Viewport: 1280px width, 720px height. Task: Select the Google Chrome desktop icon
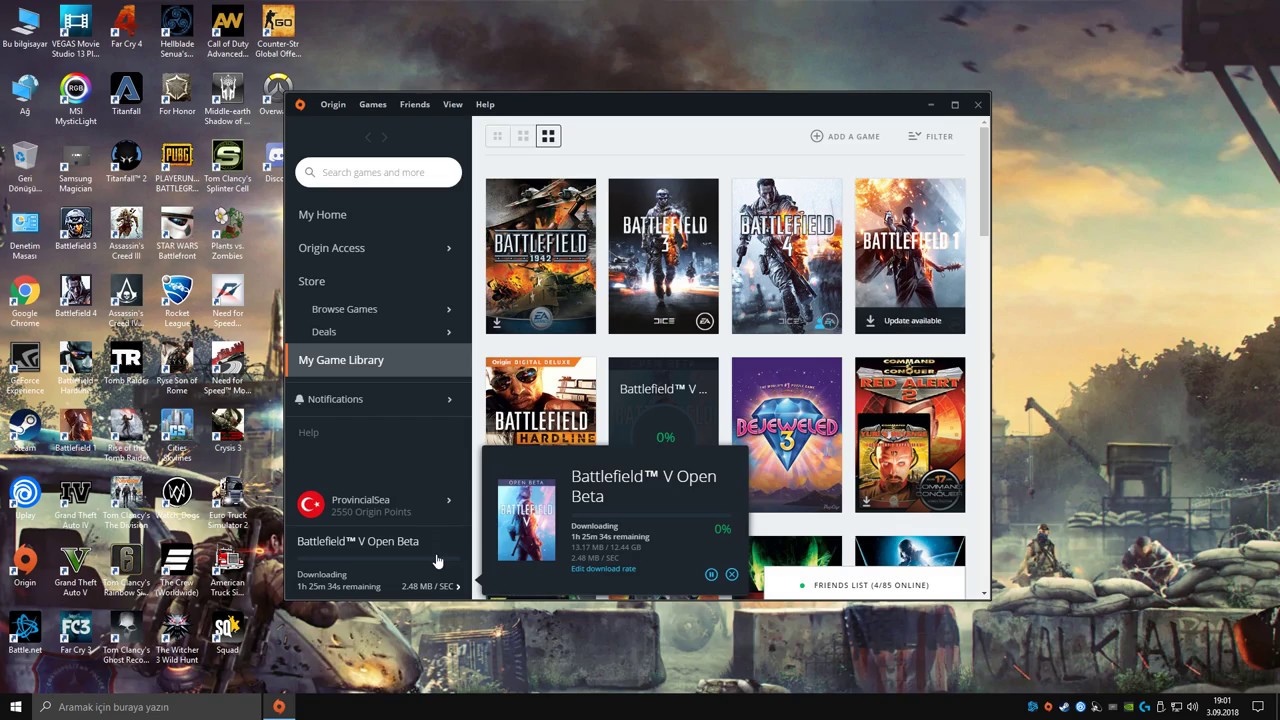[25, 302]
